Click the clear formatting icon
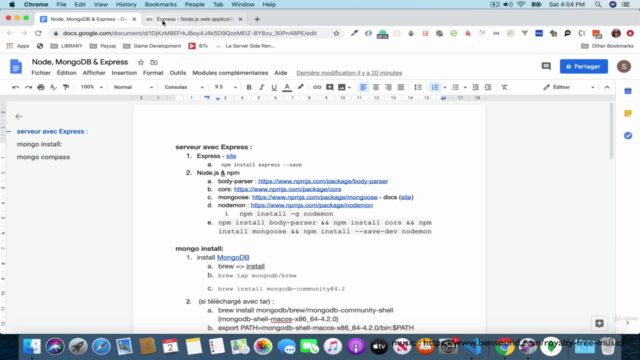 pyautogui.click(x=504, y=87)
